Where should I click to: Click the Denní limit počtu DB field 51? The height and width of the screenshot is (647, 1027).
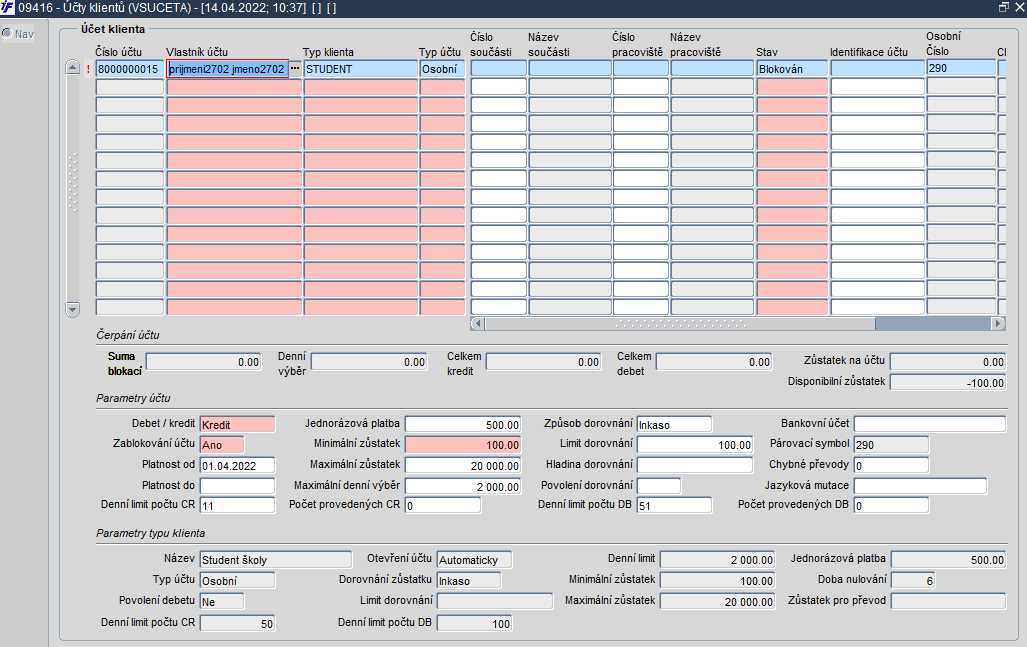(x=674, y=505)
